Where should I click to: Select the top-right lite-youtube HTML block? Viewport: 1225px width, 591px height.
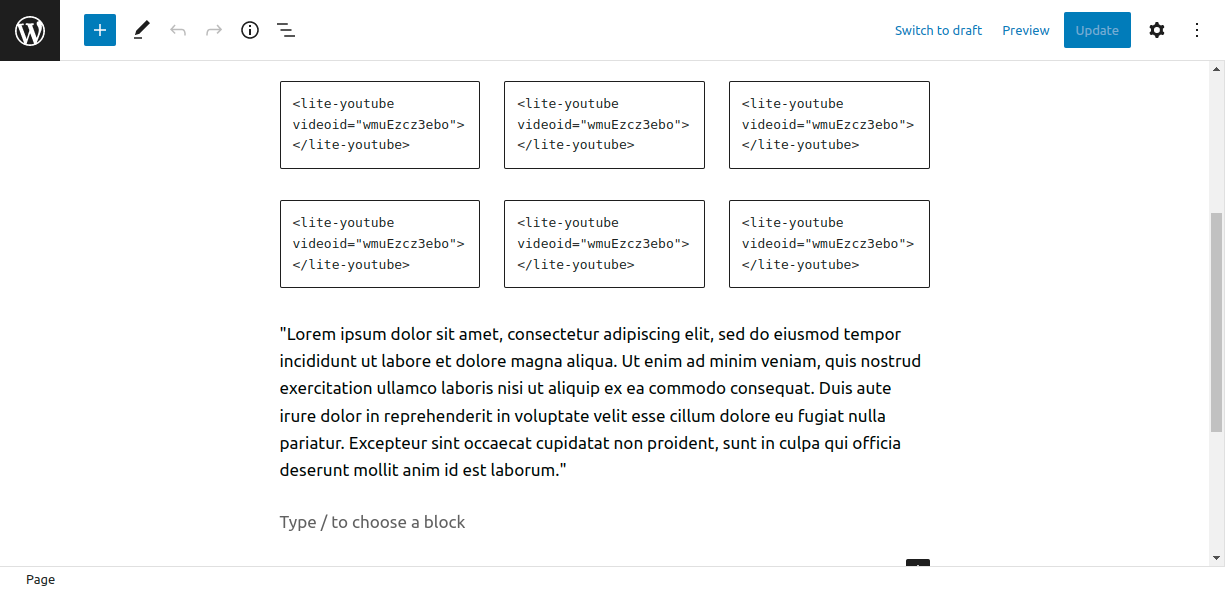click(x=829, y=125)
